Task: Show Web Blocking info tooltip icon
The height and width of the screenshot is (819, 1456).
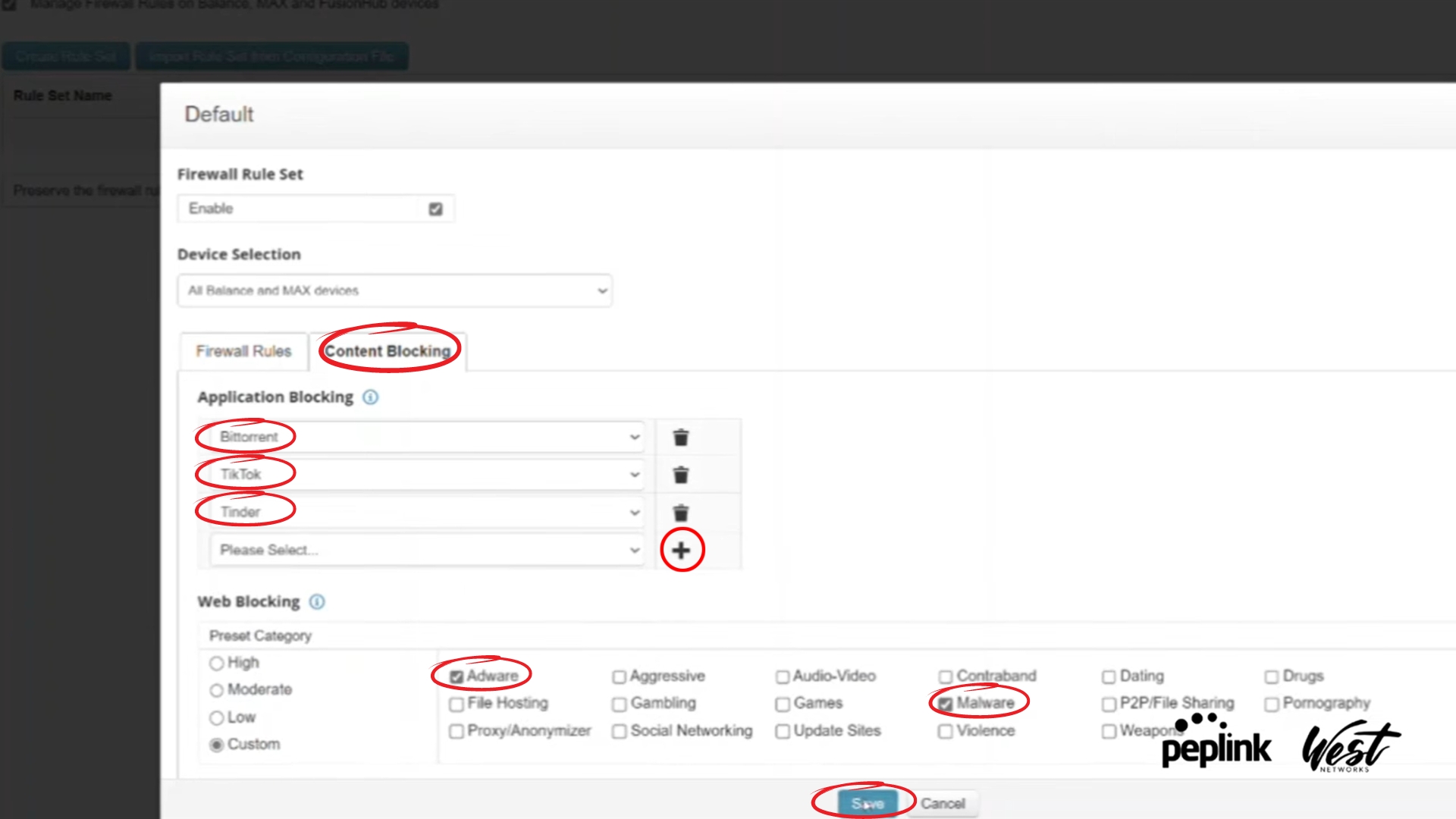Action: (x=317, y=602)
